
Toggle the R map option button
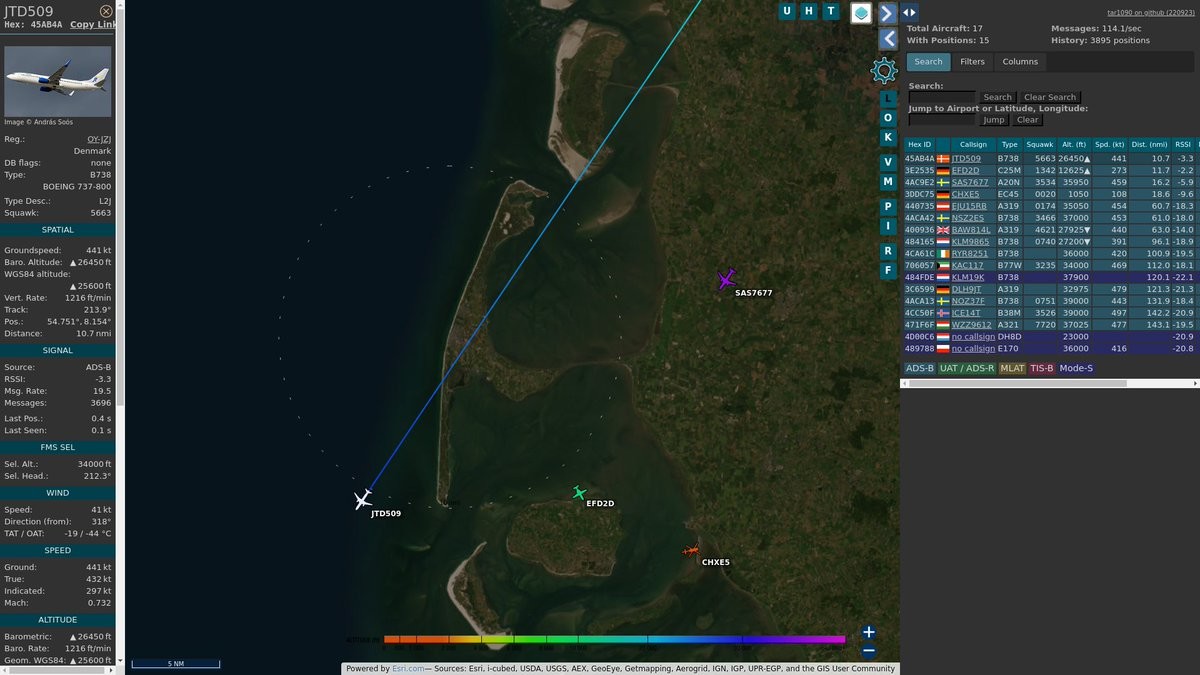pyautogui.click(x=888, y=251)
